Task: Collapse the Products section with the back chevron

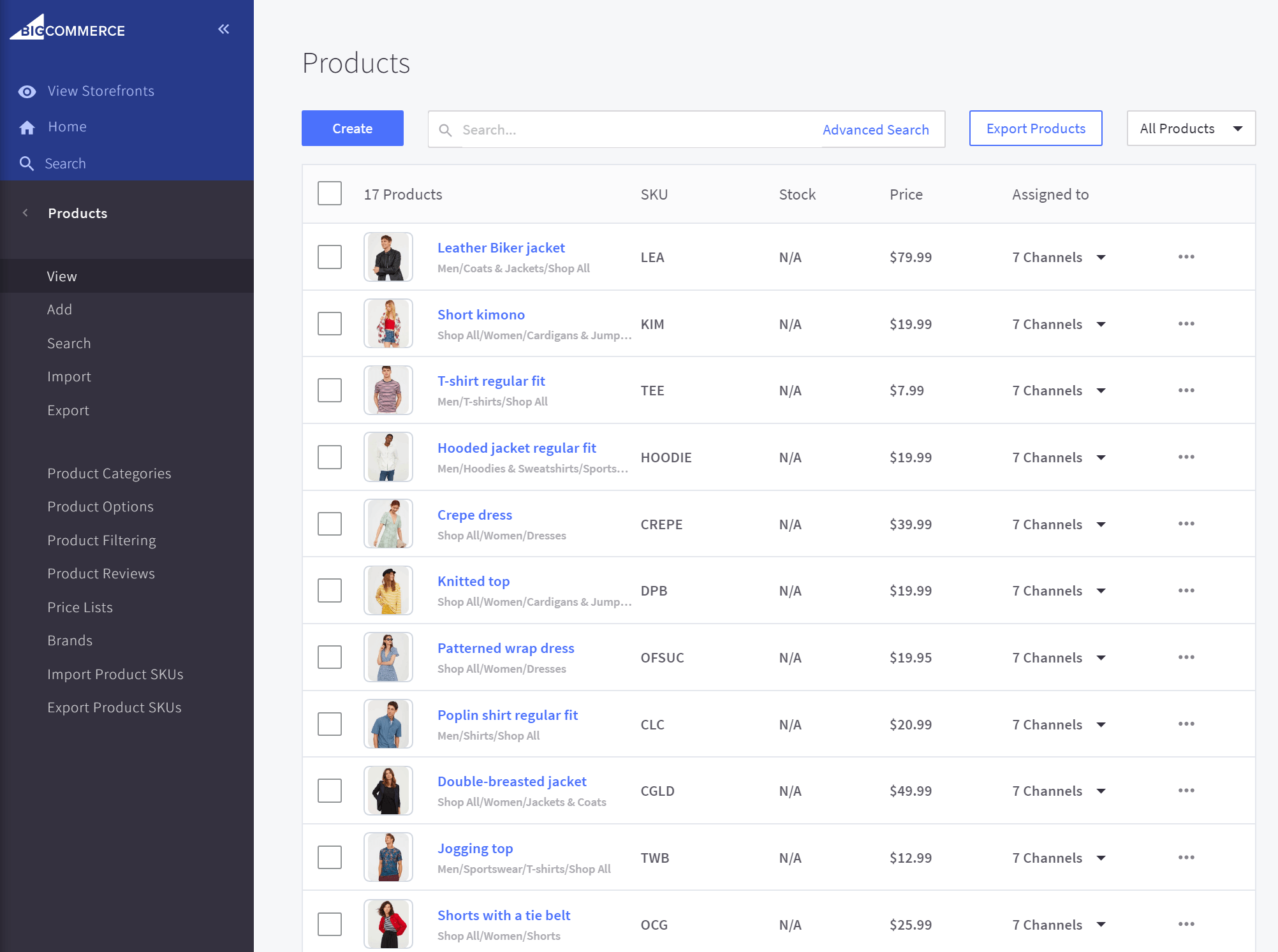Action: (x=25, y=213)
